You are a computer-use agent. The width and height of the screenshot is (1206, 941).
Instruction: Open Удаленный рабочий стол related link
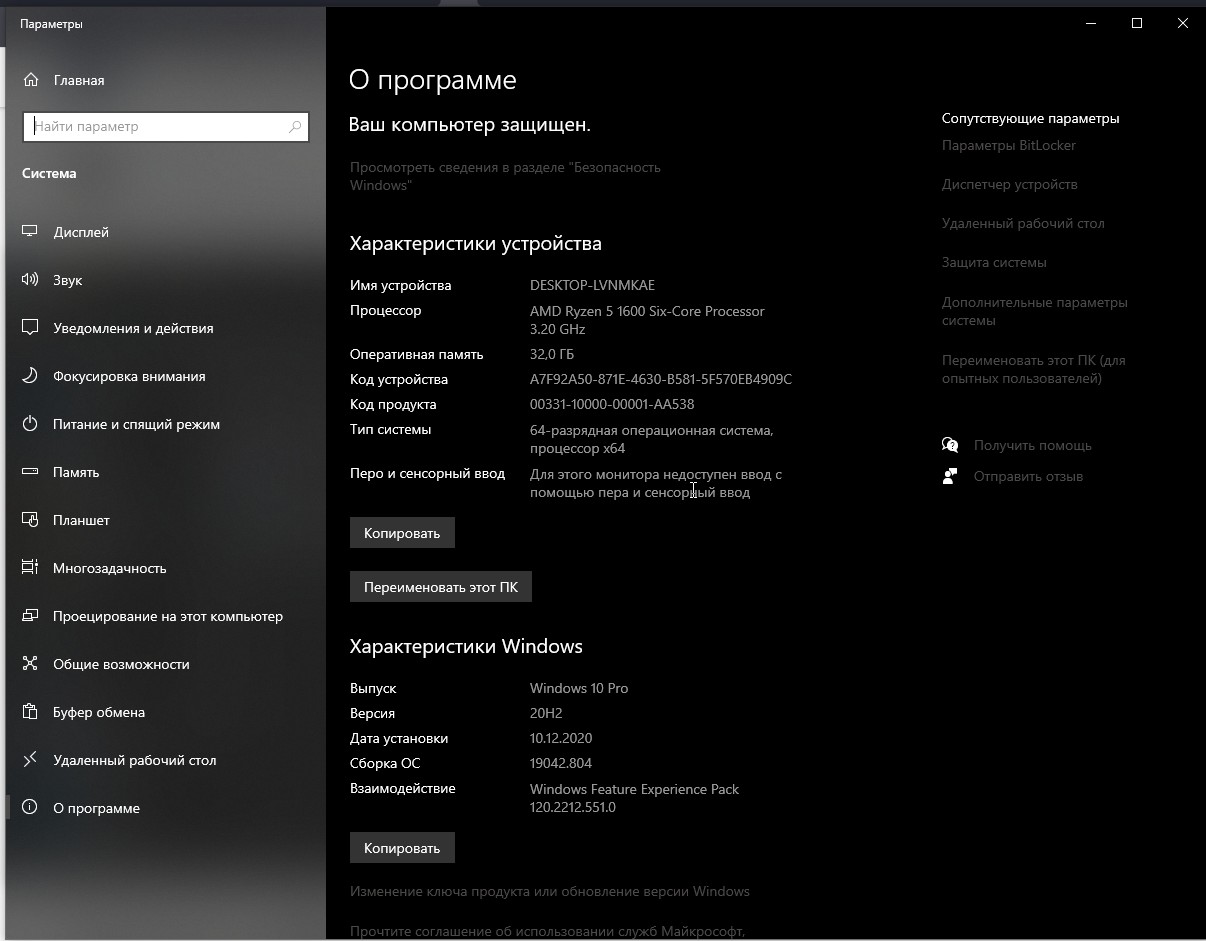[1023, 223]
